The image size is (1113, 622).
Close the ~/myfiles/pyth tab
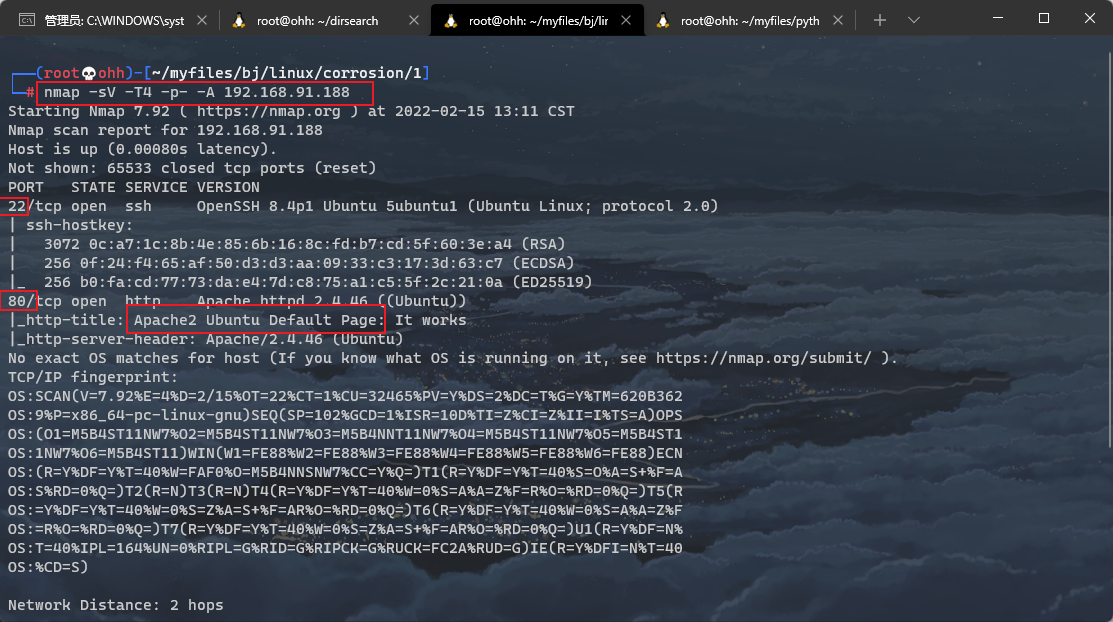[838, 20]
